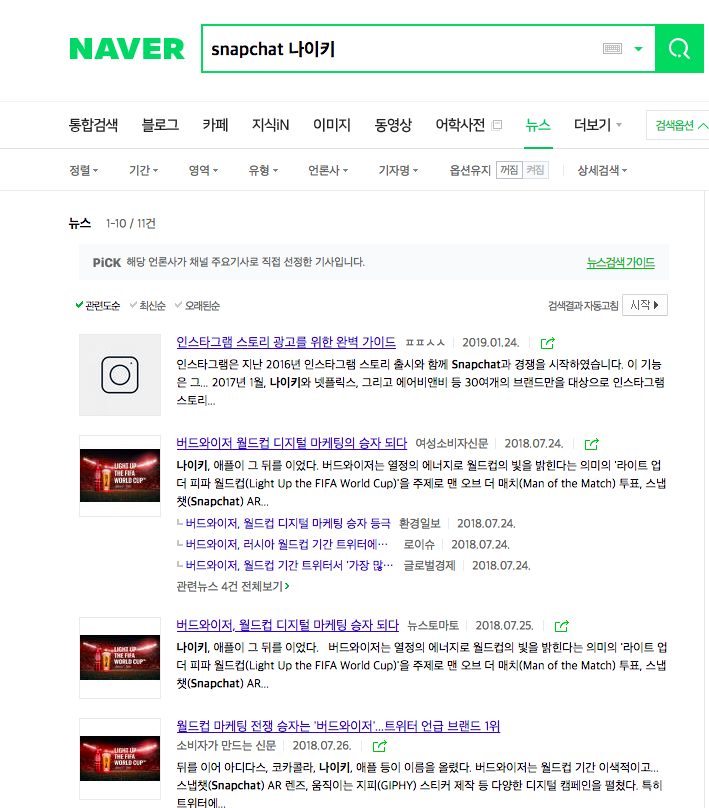Open the 정렬 dropdown

[x=84, y=170]
